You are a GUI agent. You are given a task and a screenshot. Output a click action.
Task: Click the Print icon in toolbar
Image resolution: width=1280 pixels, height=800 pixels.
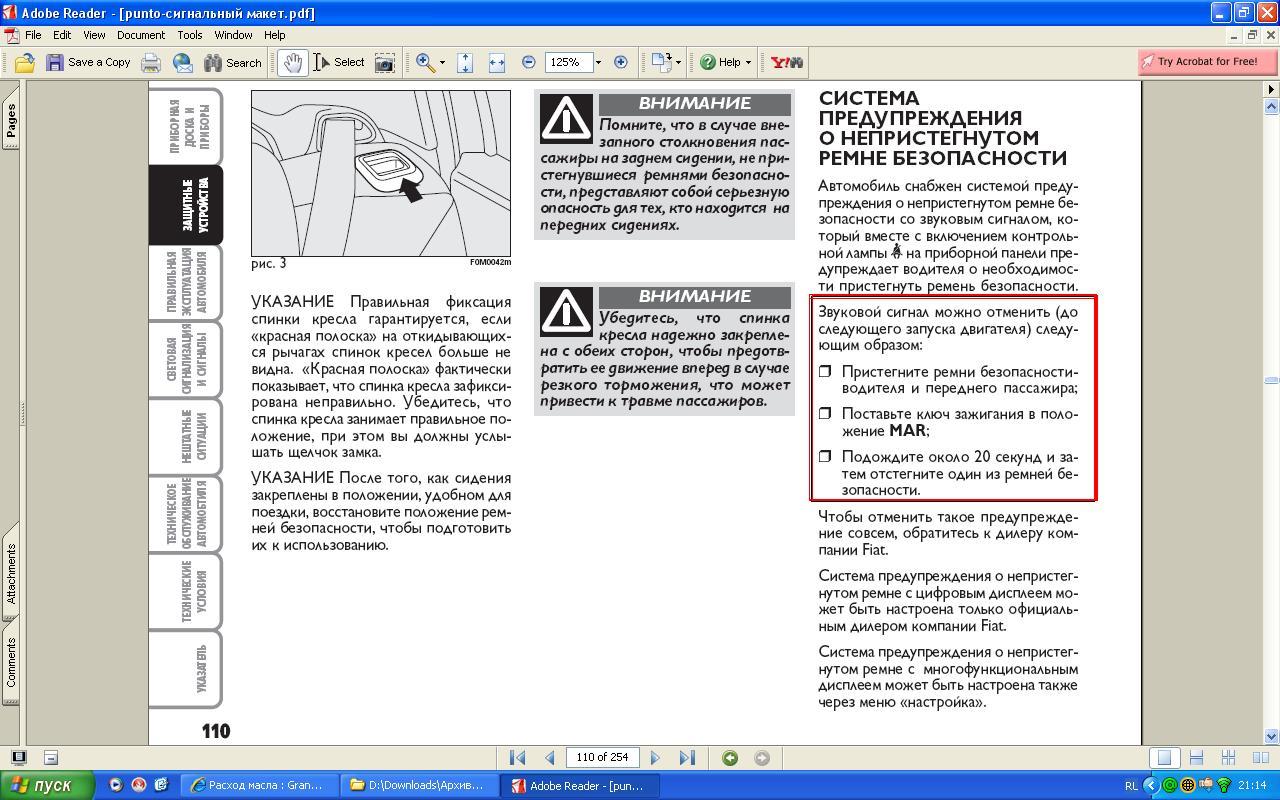click(151, 62)
